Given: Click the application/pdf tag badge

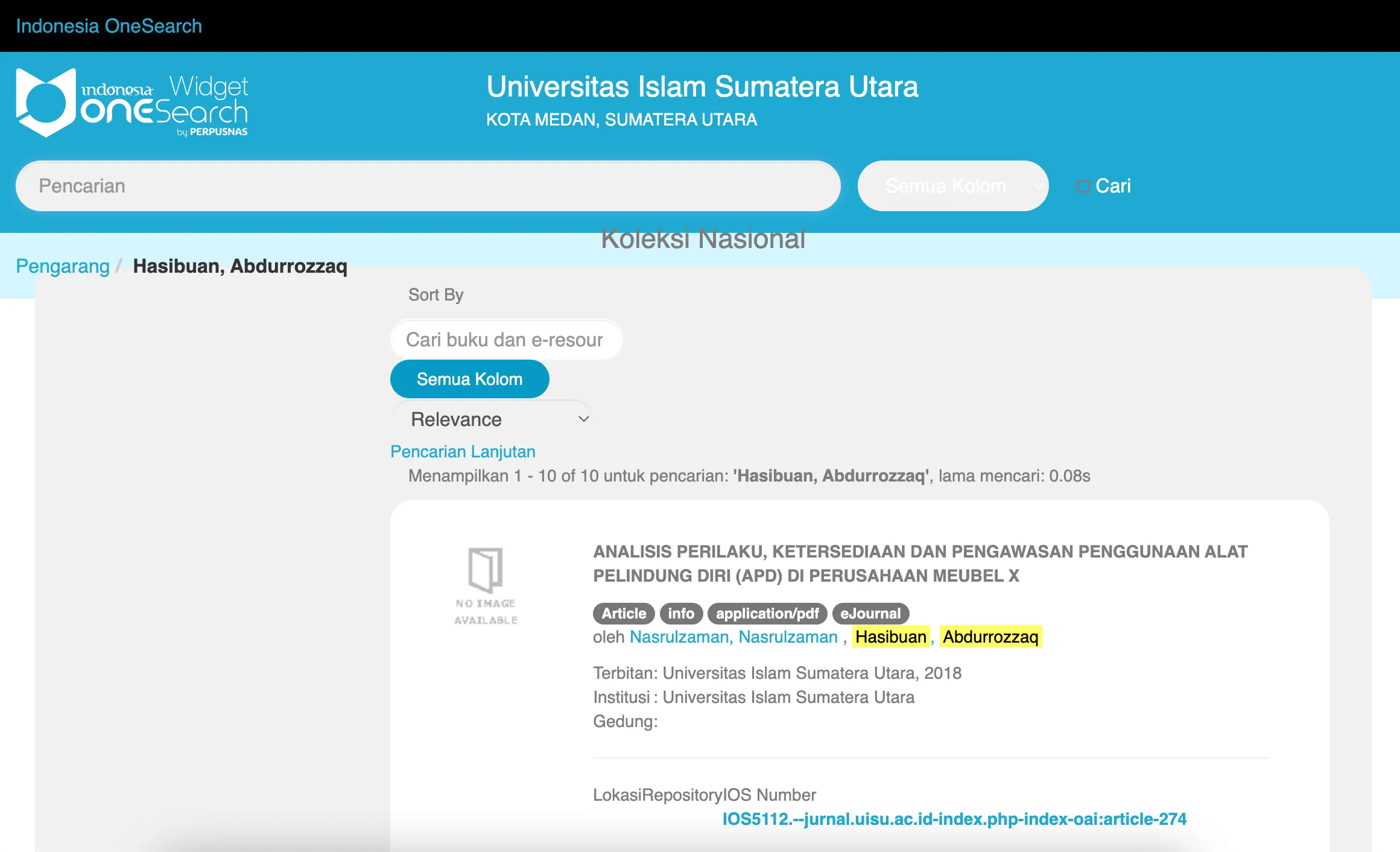Looking at the screenshot, I should [767, 614].
